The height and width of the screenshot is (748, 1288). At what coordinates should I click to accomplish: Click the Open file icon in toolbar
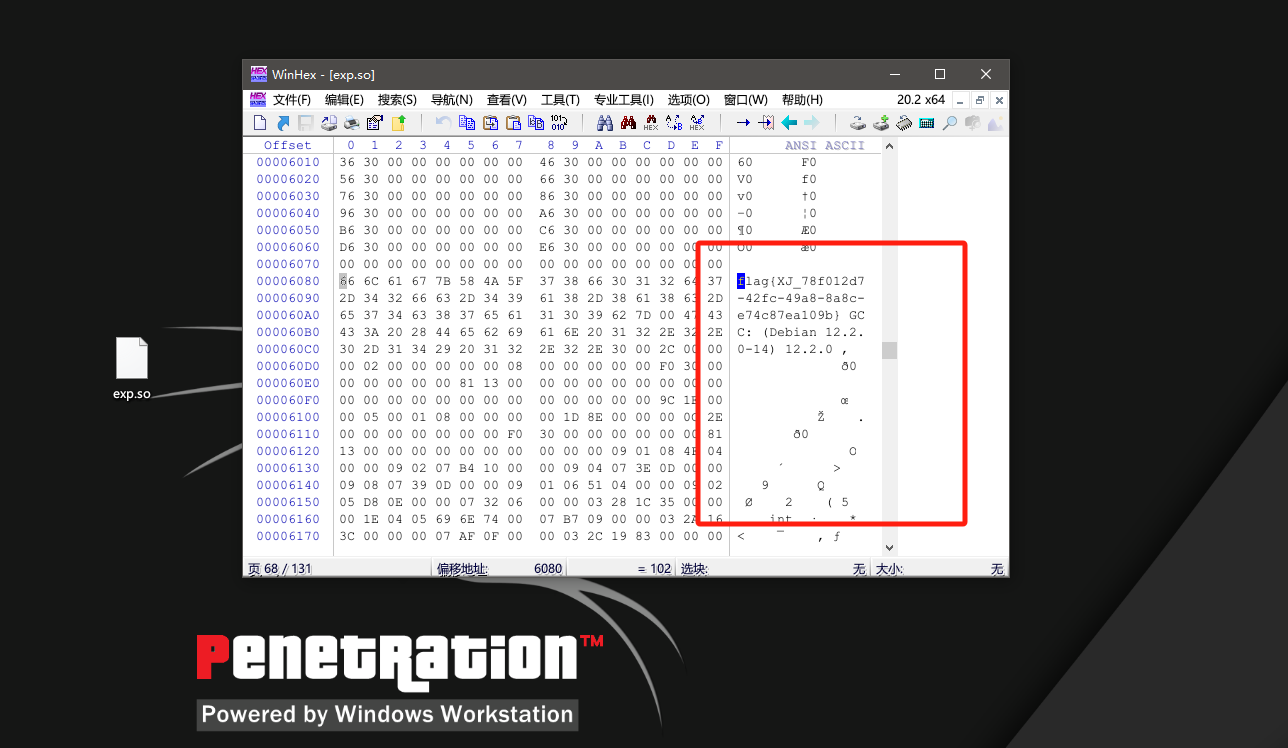(283, 123)
